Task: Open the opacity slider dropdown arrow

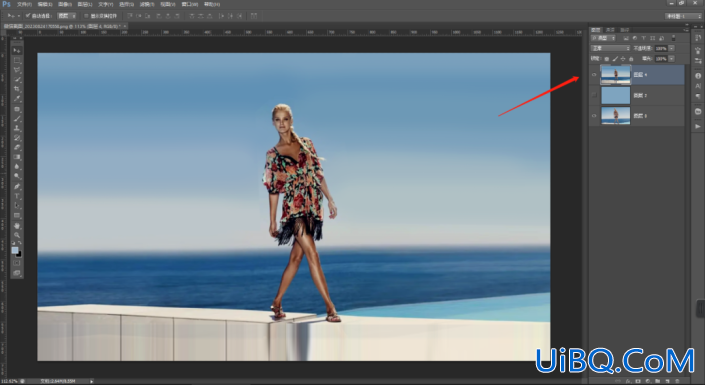Action: click(x=671, y=48)
